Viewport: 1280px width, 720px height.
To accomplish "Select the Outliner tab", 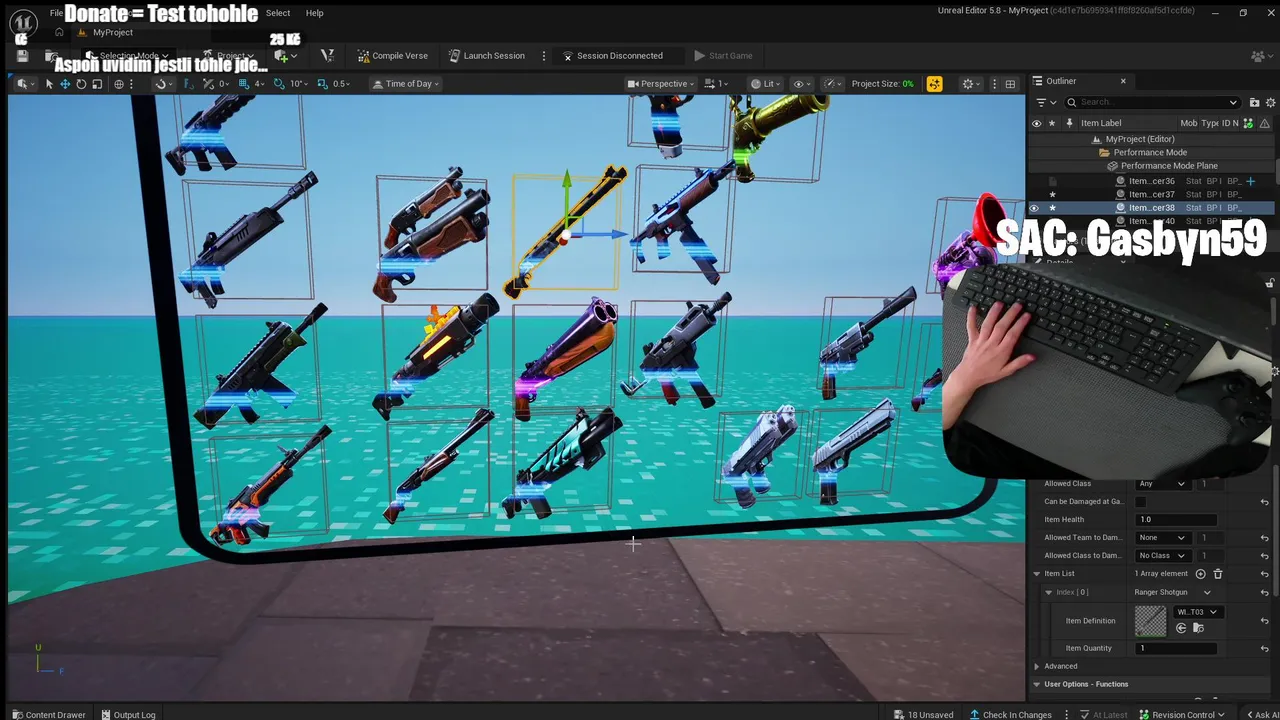I will point(1060,81).
